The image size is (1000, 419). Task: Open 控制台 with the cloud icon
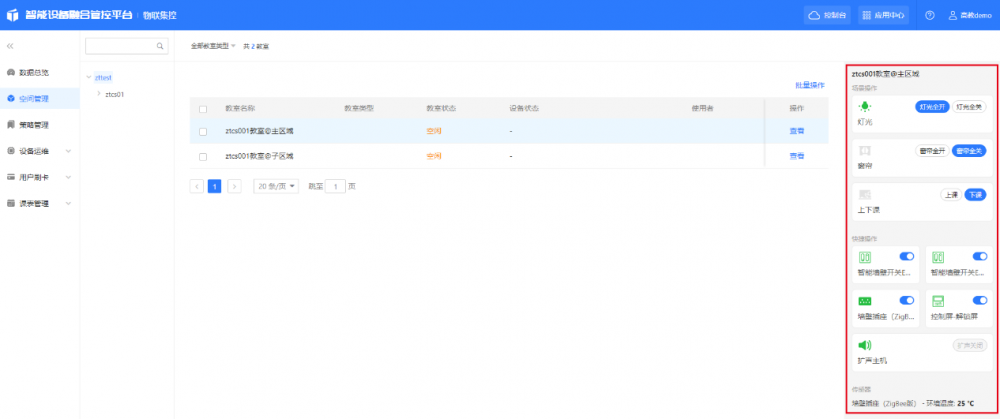(x=827, y=15)
